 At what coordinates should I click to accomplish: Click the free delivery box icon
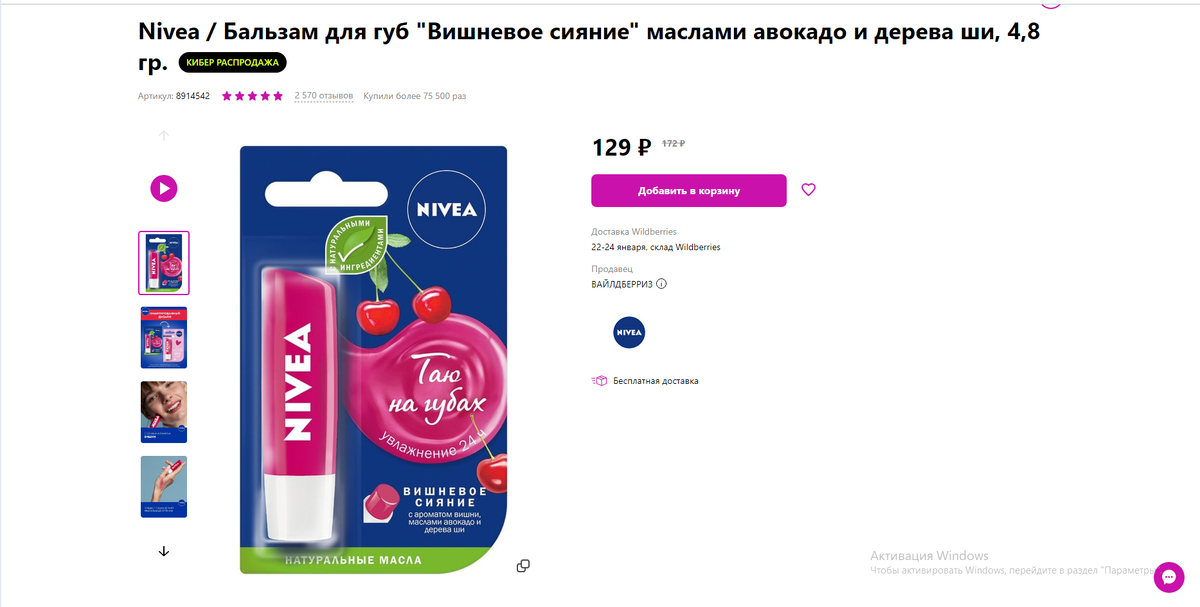[x=599, y=381]
